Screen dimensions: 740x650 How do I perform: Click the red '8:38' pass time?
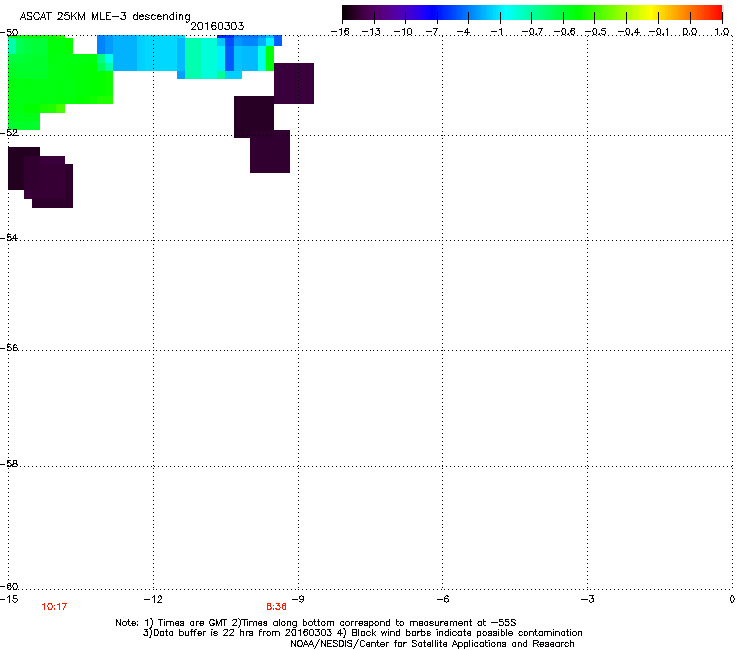(x=277, y=607)
